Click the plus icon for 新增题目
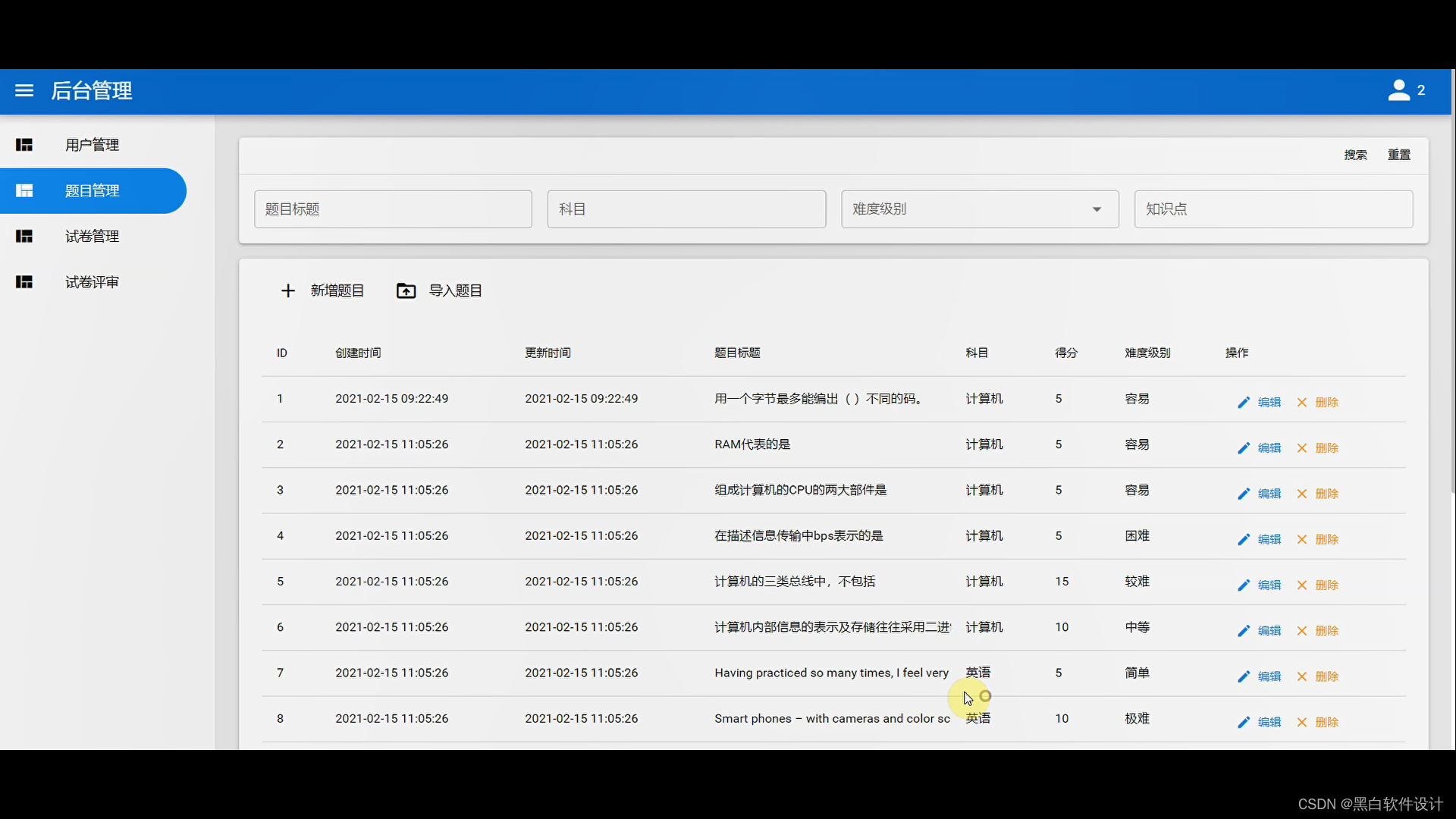 [287, 291]
